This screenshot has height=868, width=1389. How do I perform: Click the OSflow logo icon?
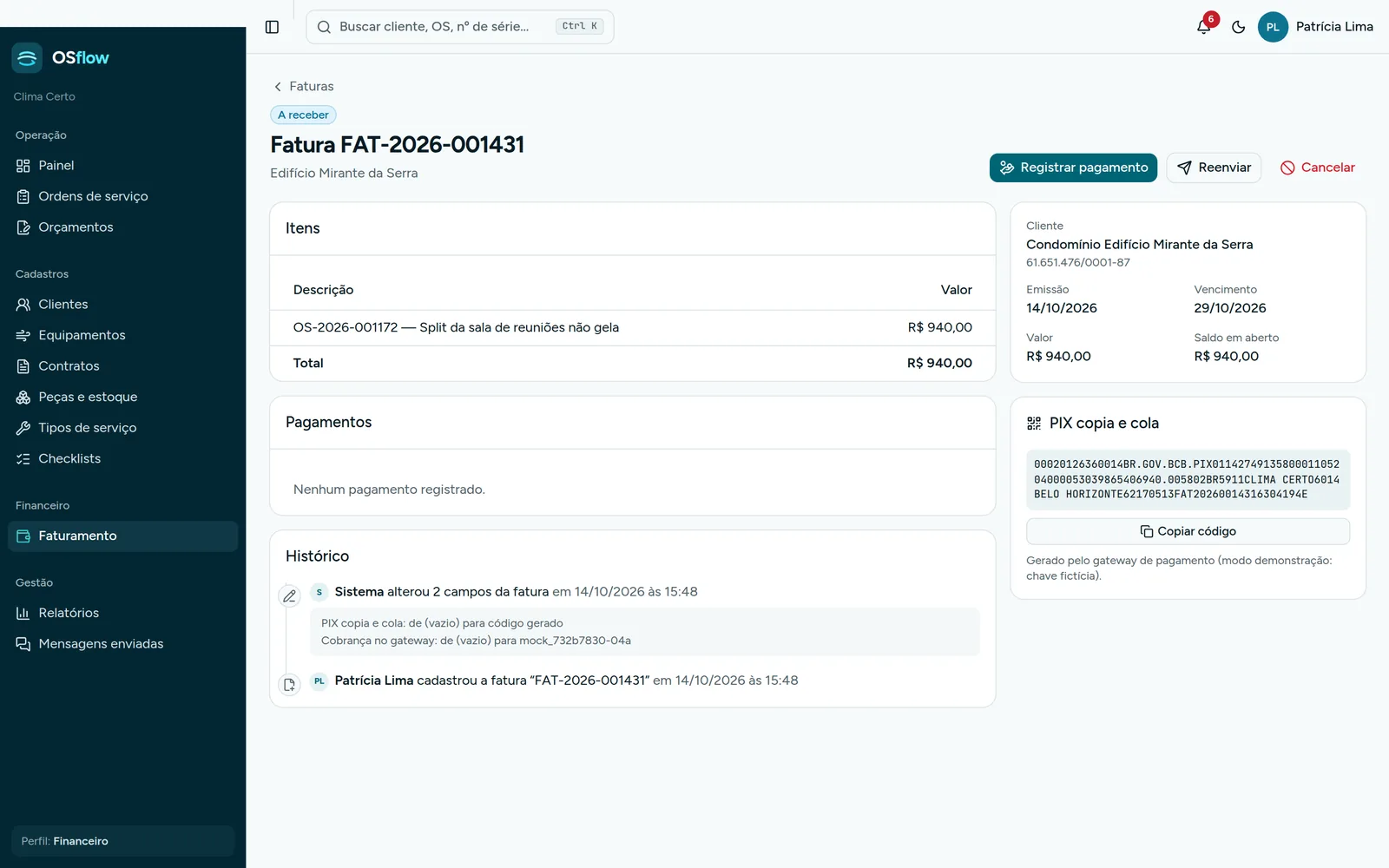(x=27, y=58)
